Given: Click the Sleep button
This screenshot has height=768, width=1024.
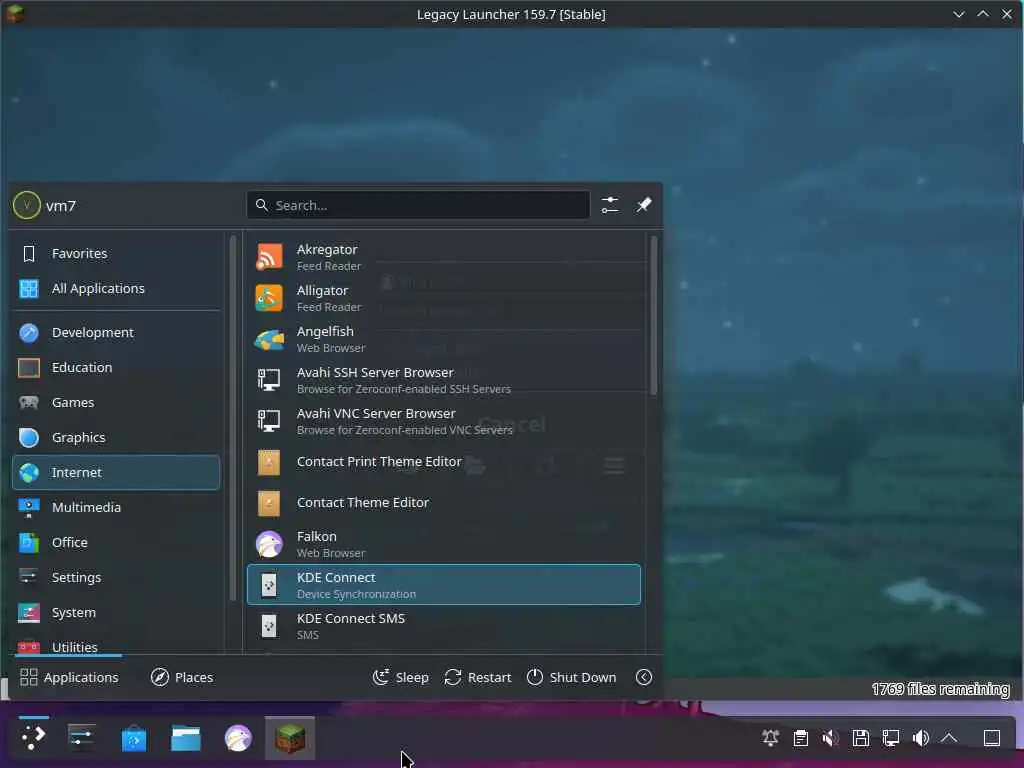Looking at the screenshot, I should pyautogui.click(x=401, y=677).
